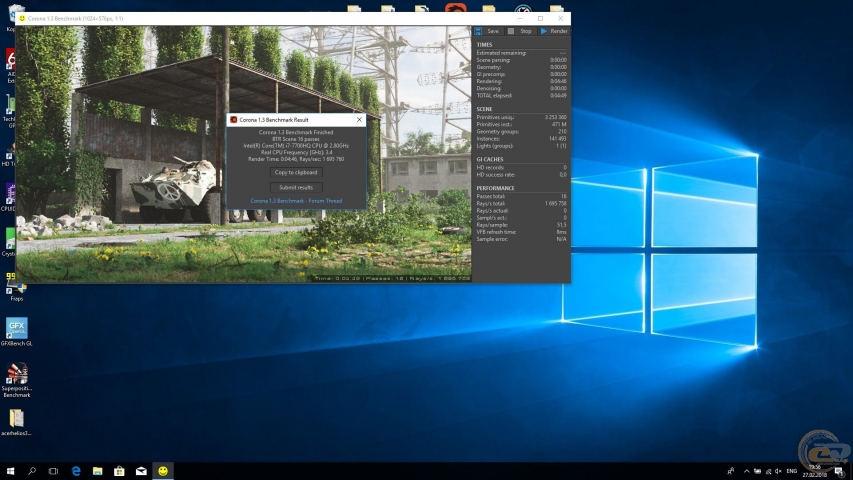Click the People icon on taskbar
Viewport: 853px width, 480px height.
(x=731, y=471)
